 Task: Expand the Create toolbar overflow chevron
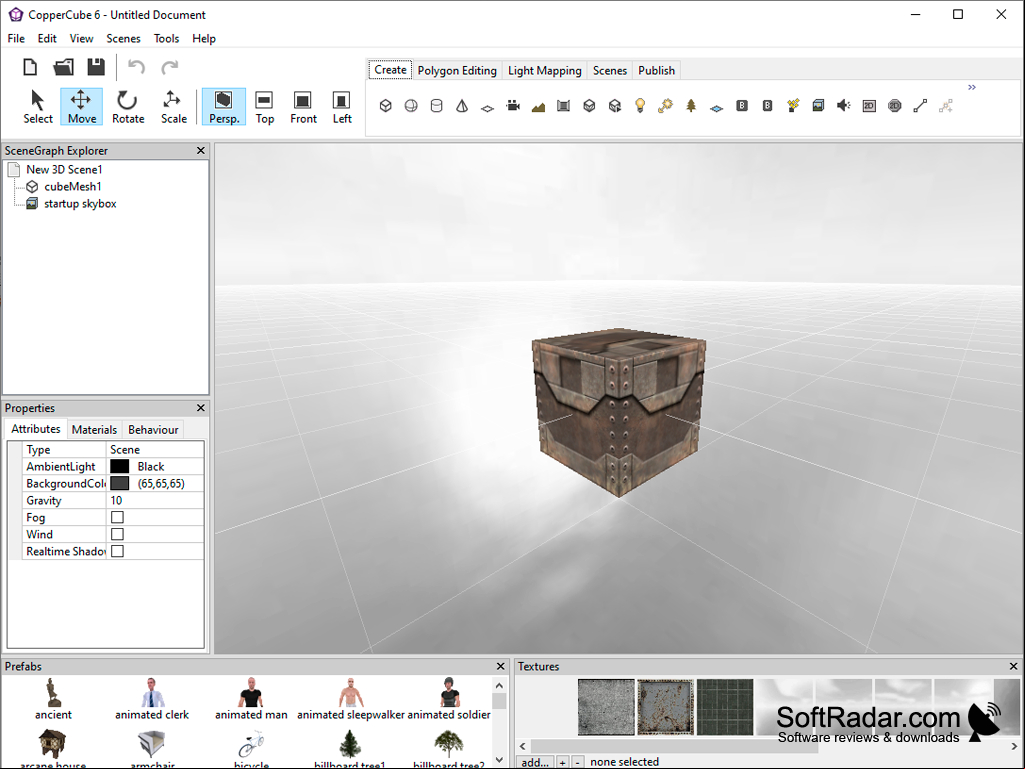pyautogui.click(x=972, y=87)
